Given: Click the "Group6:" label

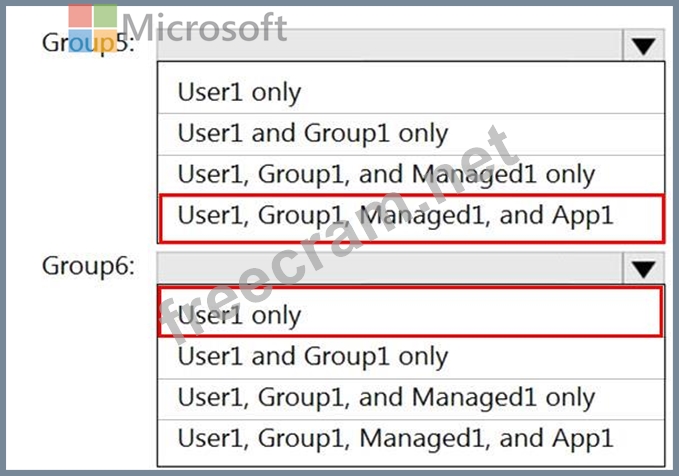Looking at the screenshot, I should (88, 267).
